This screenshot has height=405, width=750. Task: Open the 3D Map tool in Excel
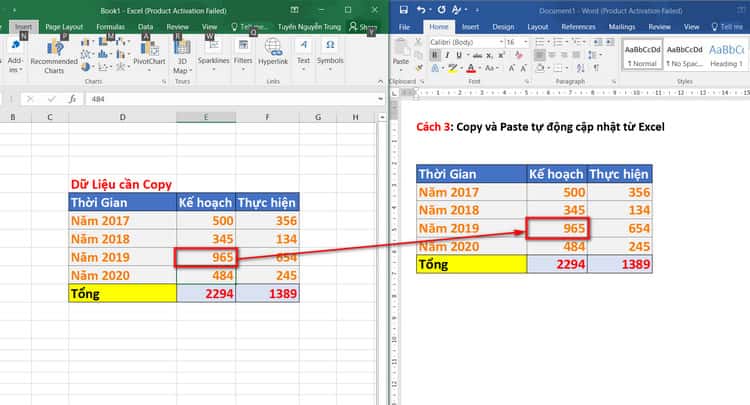[x=182, y=56]
